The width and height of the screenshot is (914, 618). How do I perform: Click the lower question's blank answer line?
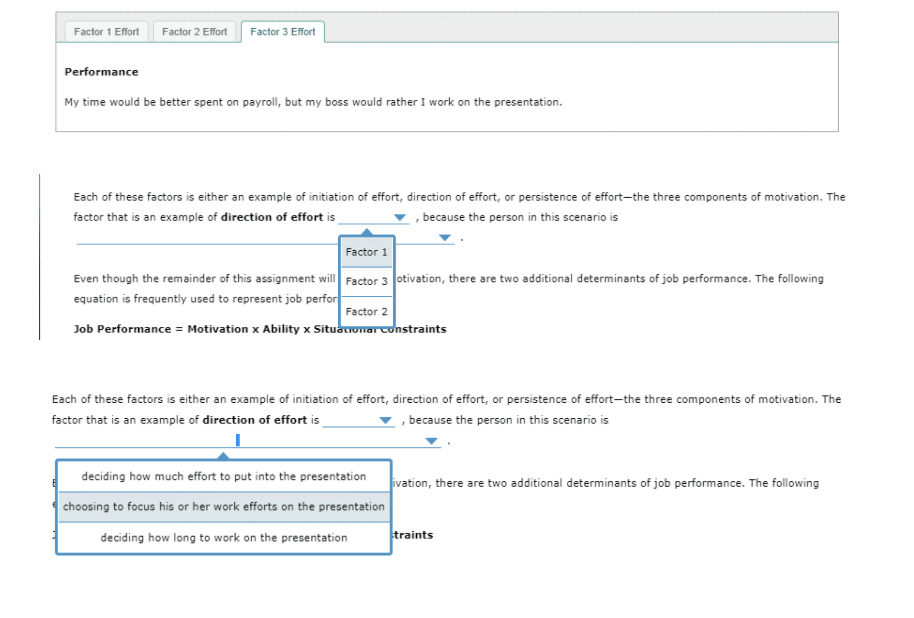click(140, 442)
